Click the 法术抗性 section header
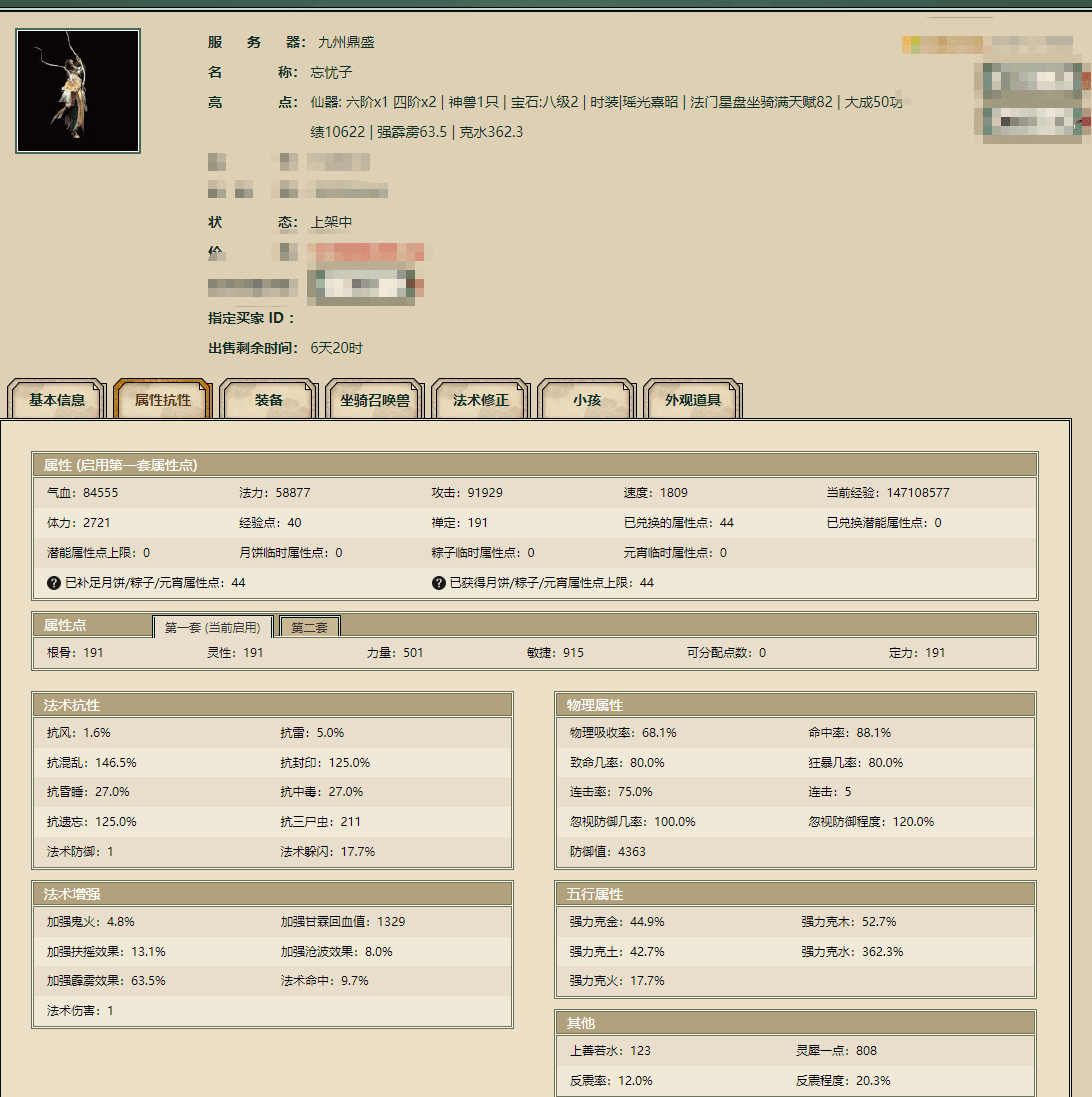This screenshot has width=1092, height=1097. (273, 705)
